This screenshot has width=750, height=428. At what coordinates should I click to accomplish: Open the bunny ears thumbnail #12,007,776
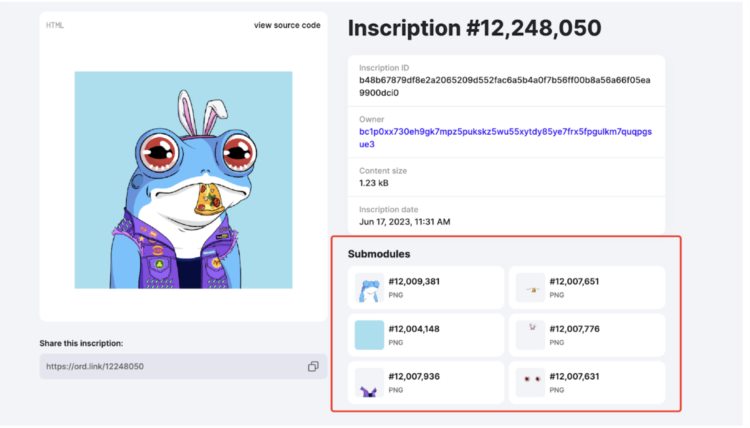point(531,334)
